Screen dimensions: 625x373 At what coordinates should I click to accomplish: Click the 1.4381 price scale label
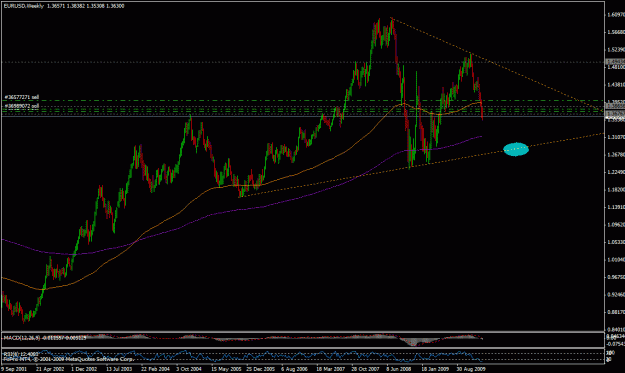tap(616, 85)
